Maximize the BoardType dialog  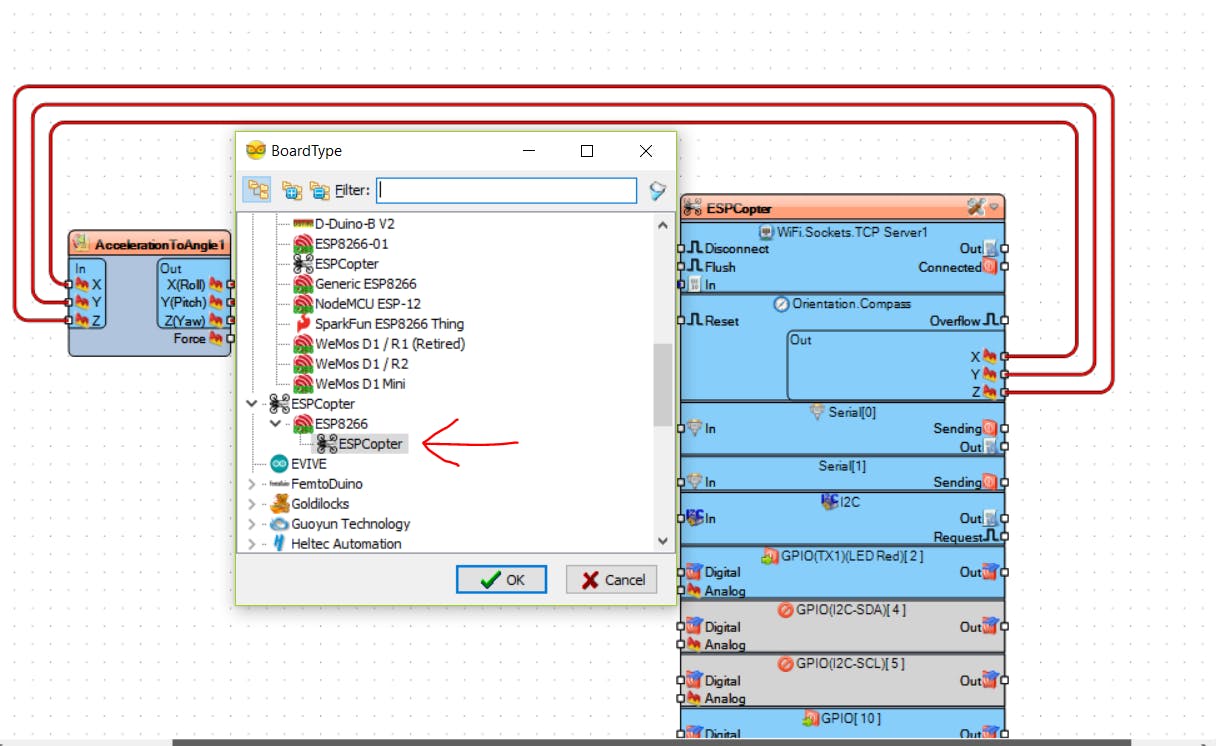pyautogui.click(x=587, y=151)
